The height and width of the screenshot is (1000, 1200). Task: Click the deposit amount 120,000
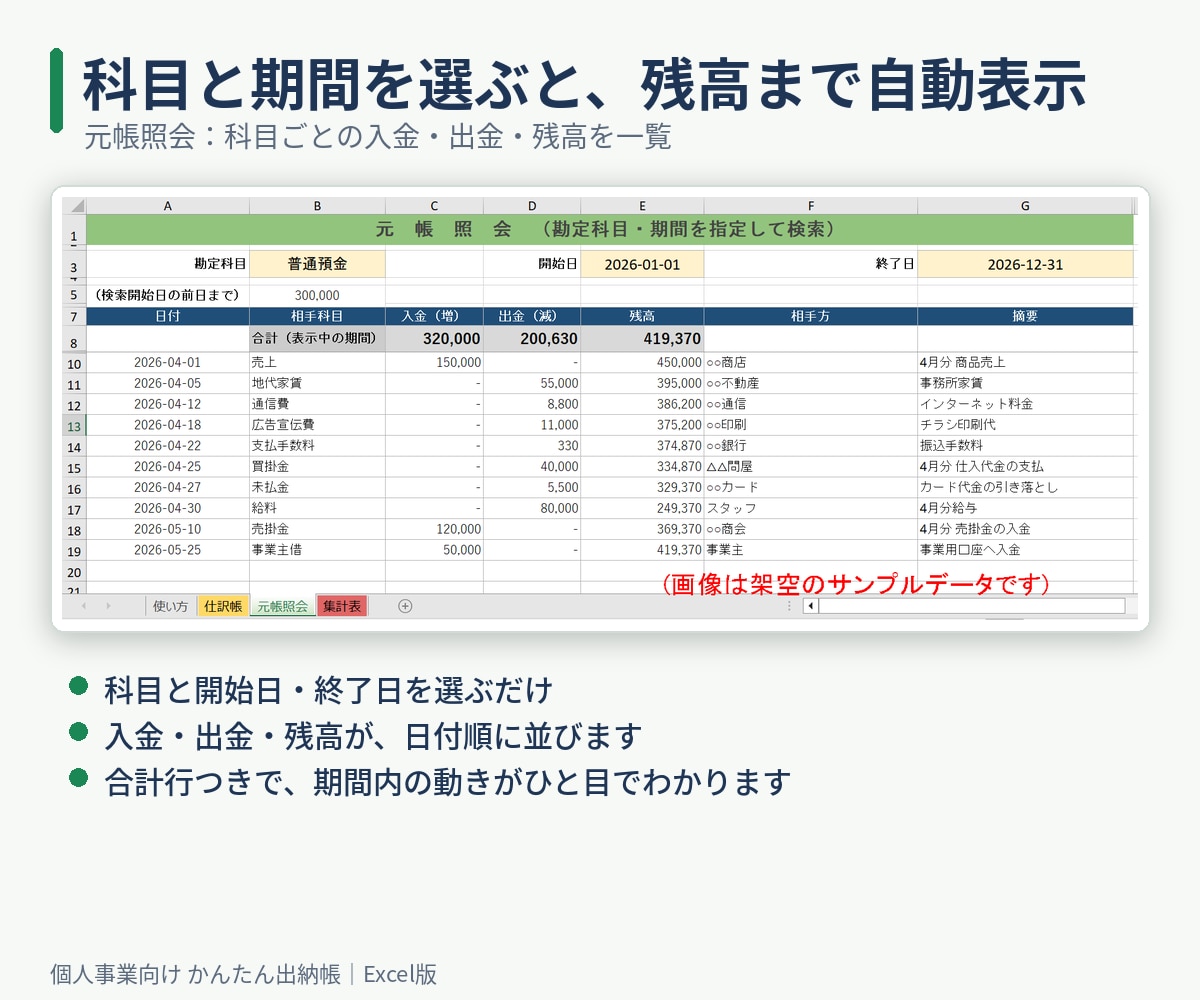434,529
